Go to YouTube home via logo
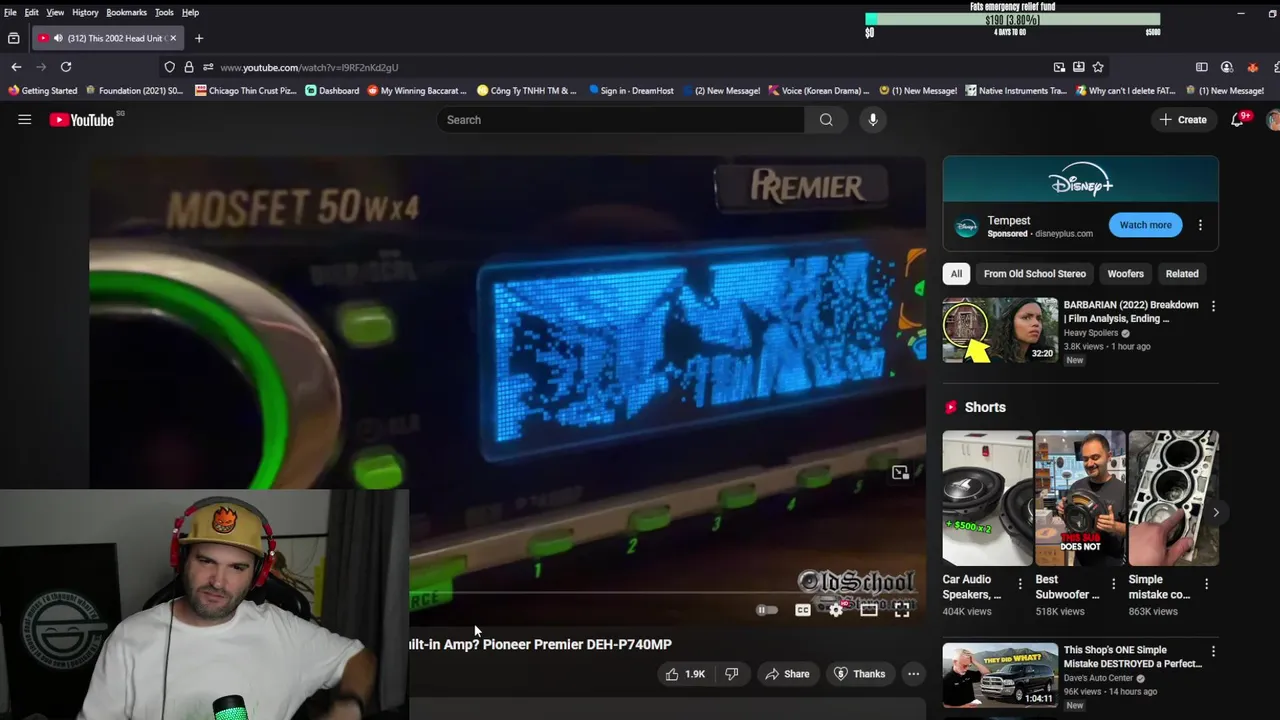Screen dimensions: 1280x720 tap(82, 120)
